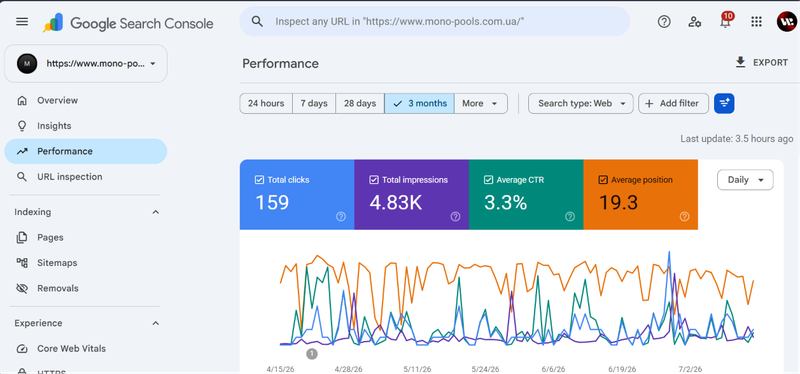Click the plus icon in Add filter
This screenshot has height=374, width=800.
(649, 104)
